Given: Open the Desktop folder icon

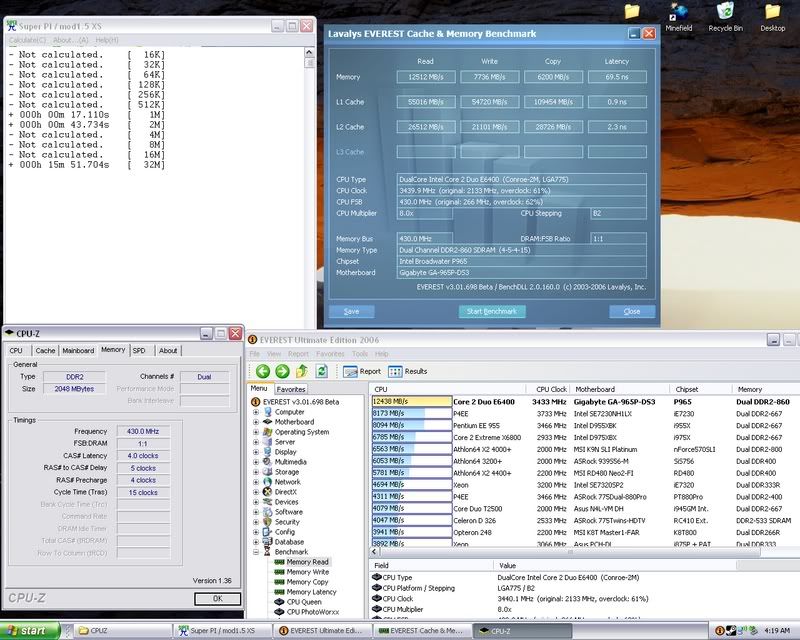Looking at the screenshot, I should tap(772, 18).
